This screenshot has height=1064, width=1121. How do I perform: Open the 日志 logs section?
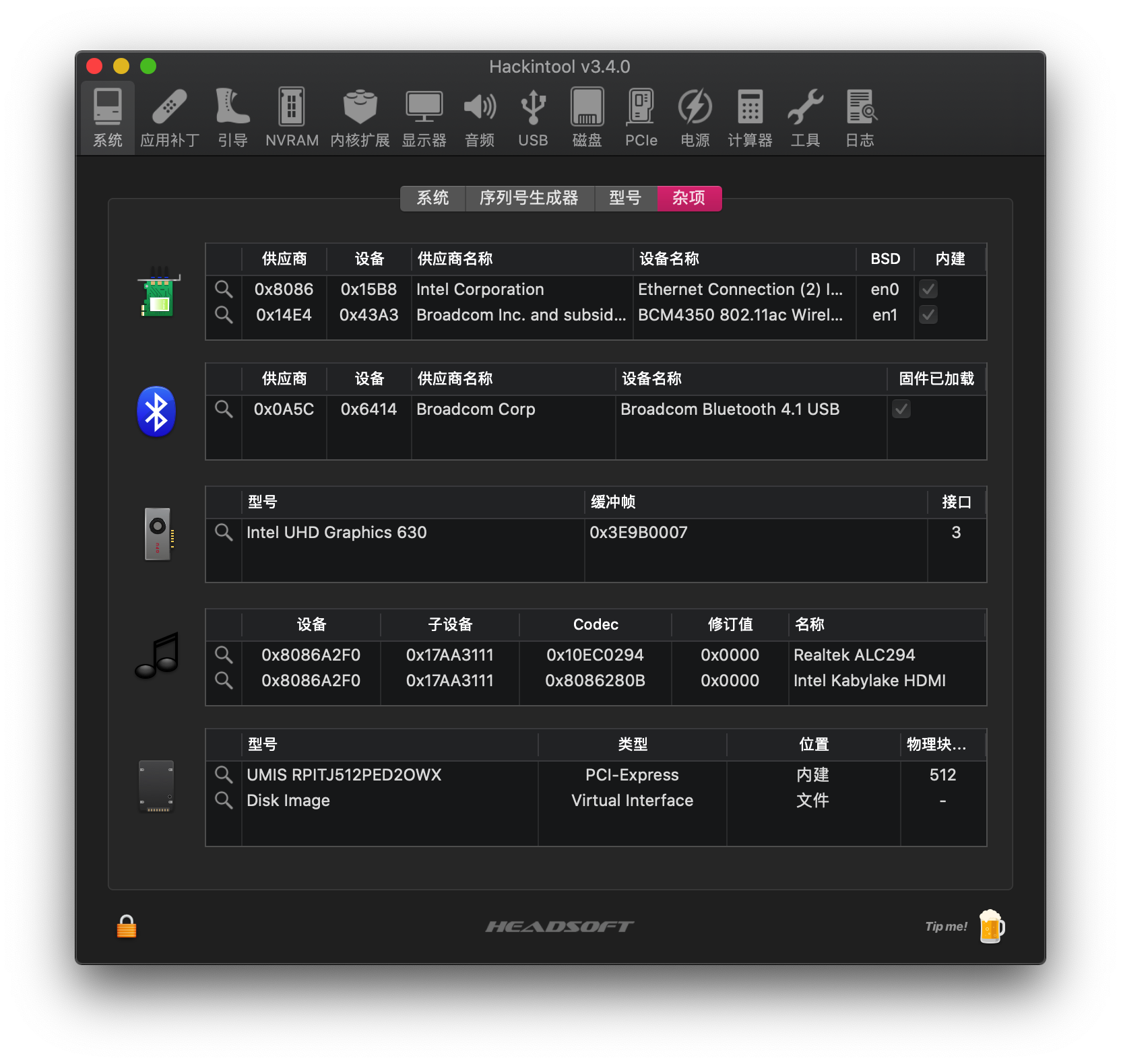pyautogui.click(x=860, y=118)
